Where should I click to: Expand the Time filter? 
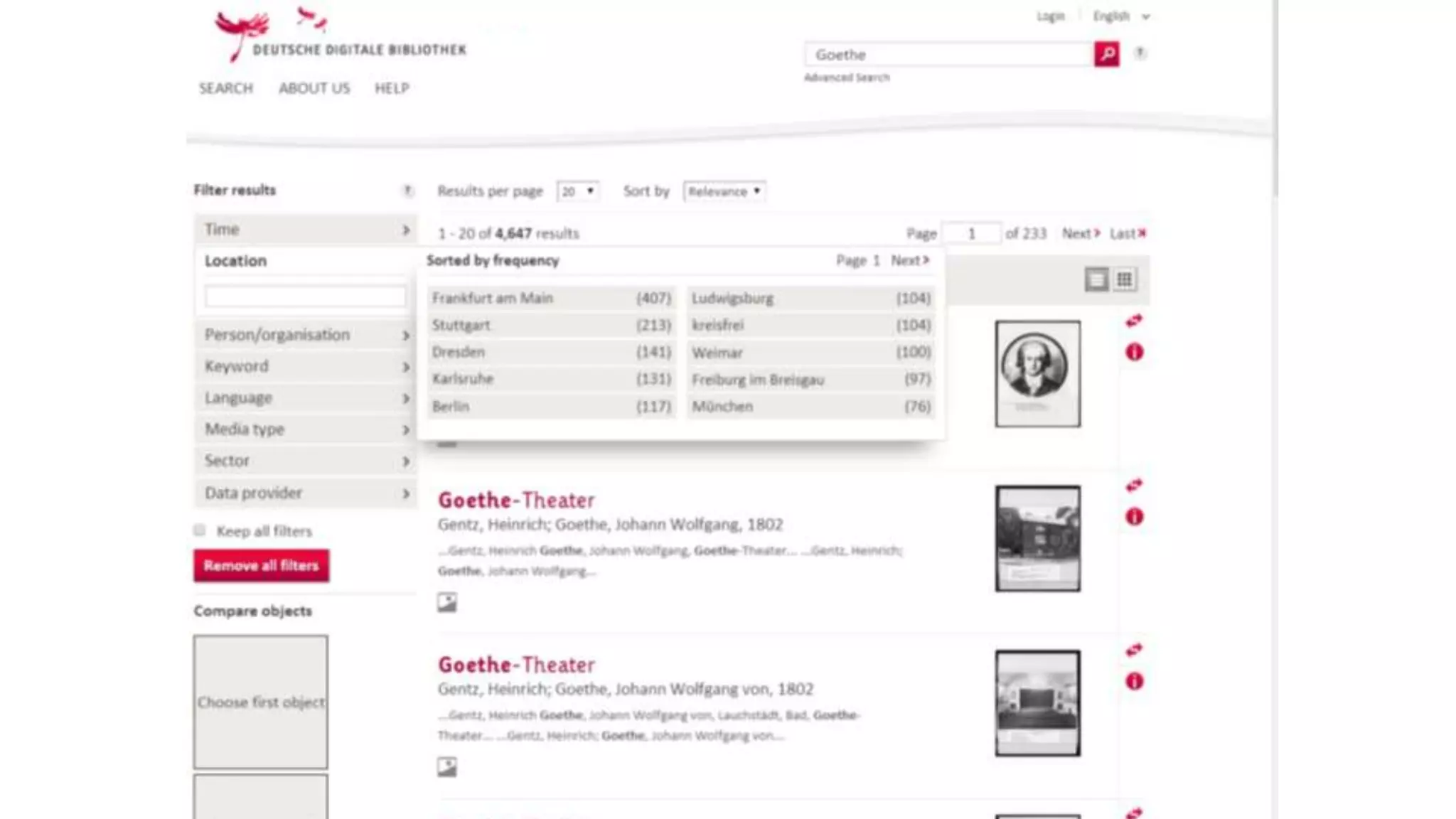pos(306,230)
